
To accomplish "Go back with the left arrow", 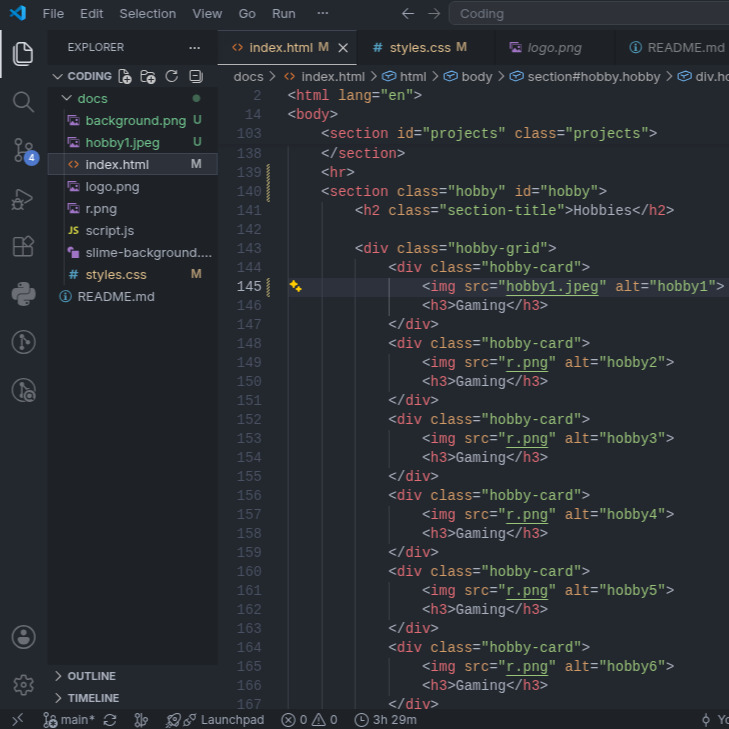I will pyautogui.click(x=408, y=13).
